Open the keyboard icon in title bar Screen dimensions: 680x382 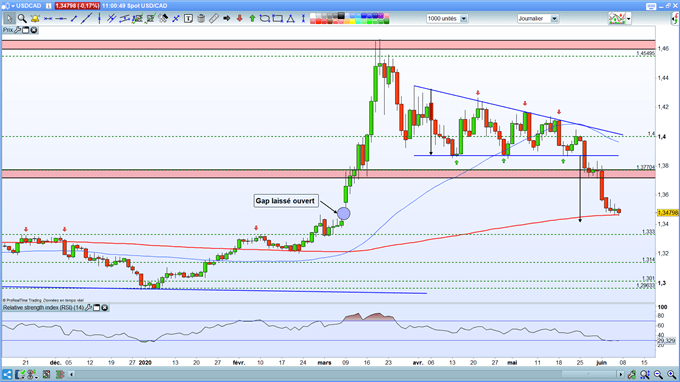(651, 6)
